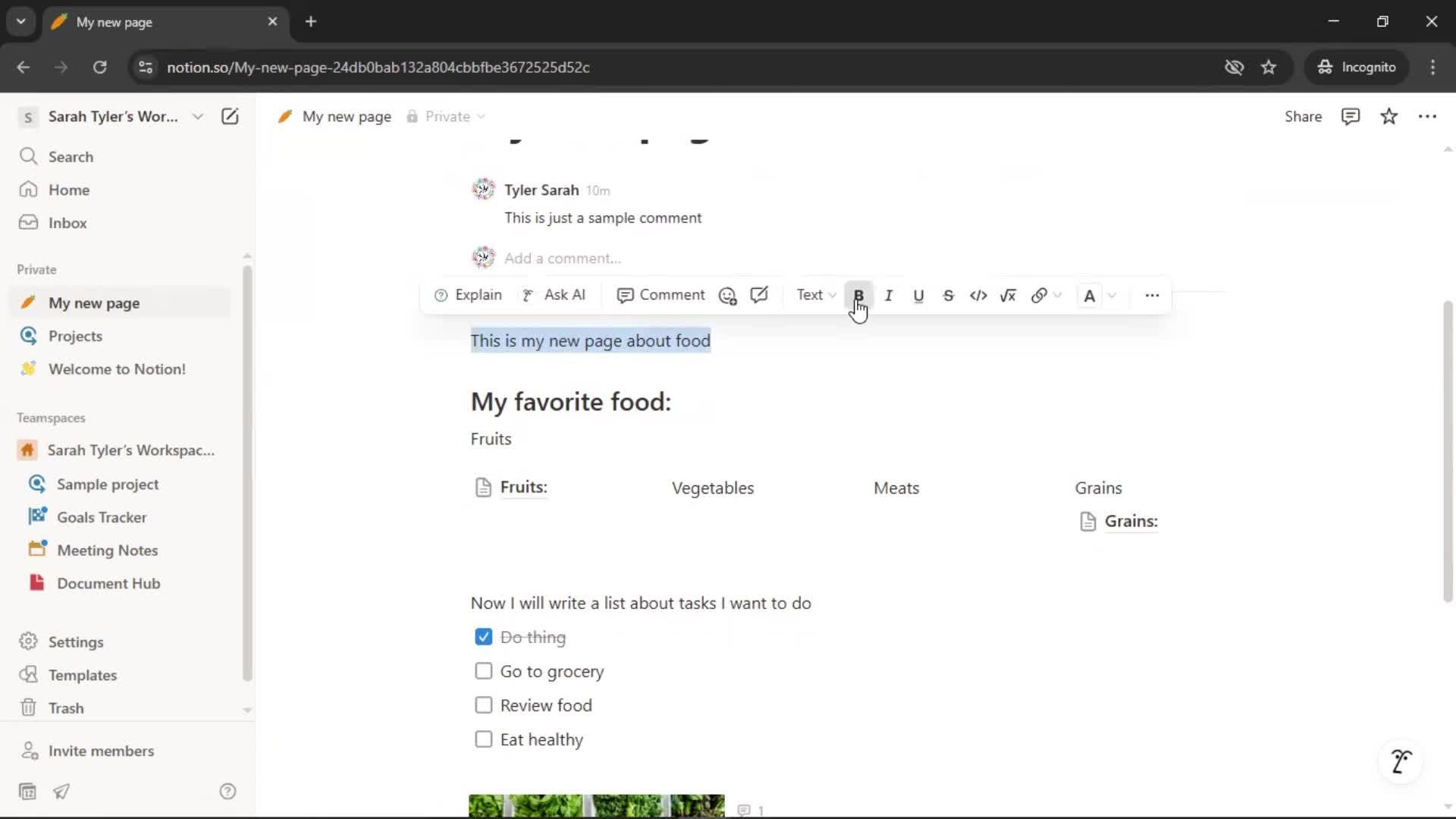This screenshot has height=819, width=1456.
Task: Open the Private visibility dropdown
Action: [446, 117]
